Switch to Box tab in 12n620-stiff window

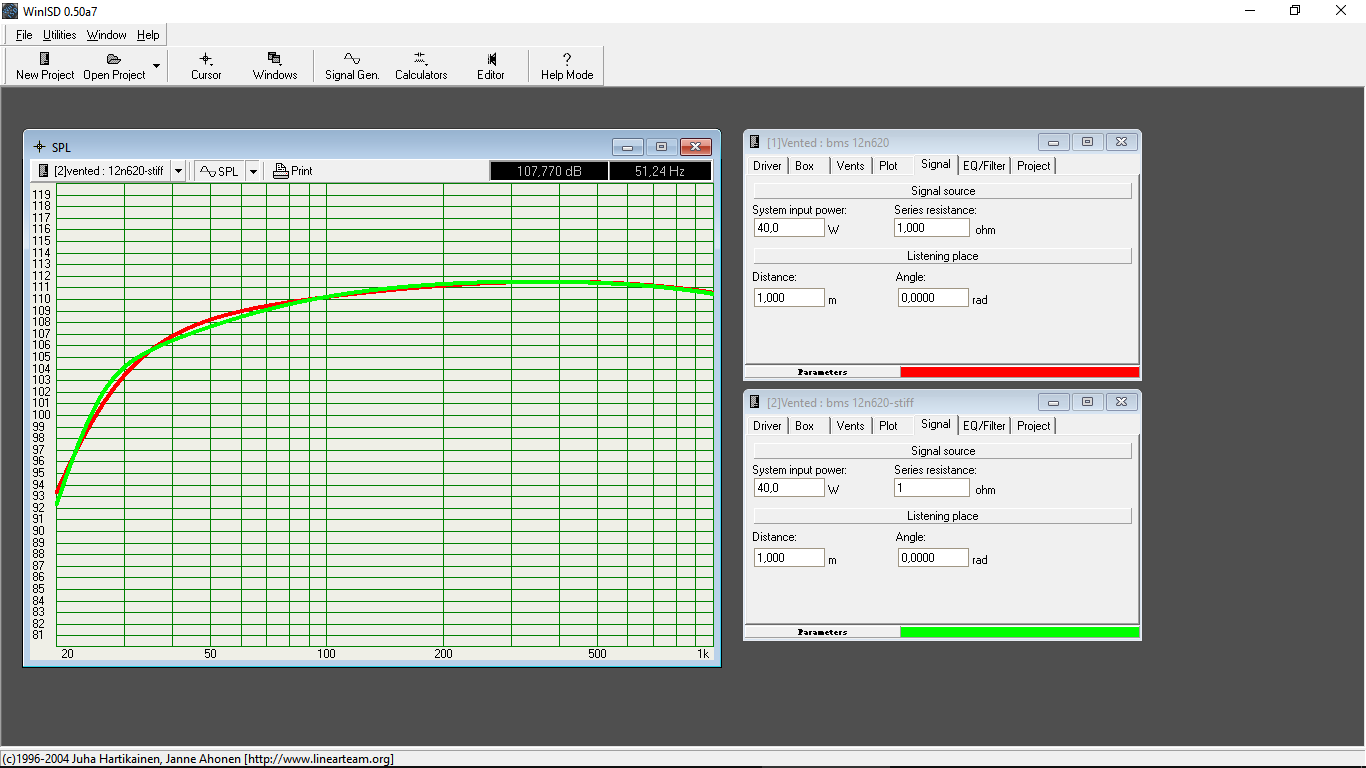coord(805,426)
